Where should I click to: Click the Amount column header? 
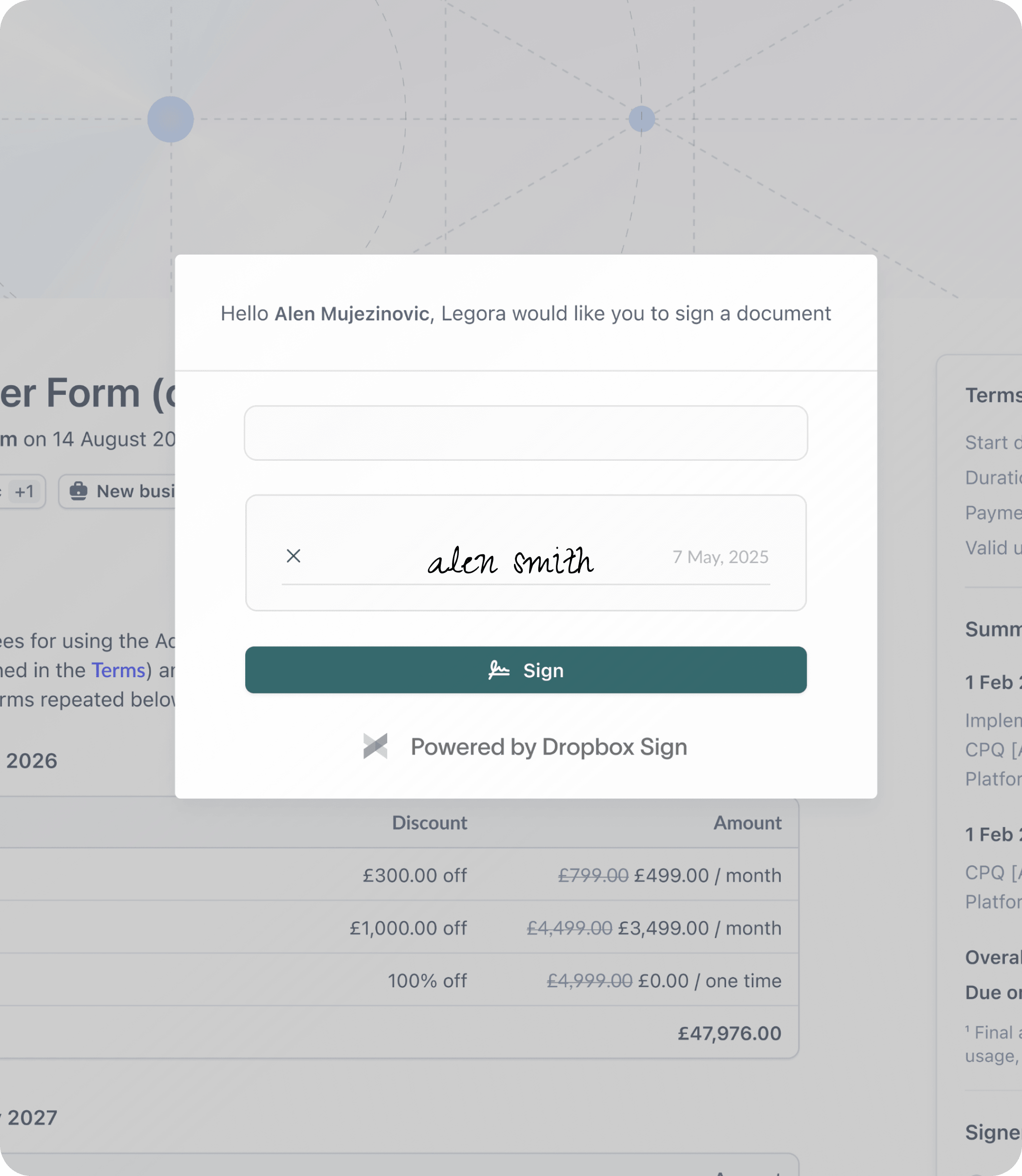coord(747,823)
